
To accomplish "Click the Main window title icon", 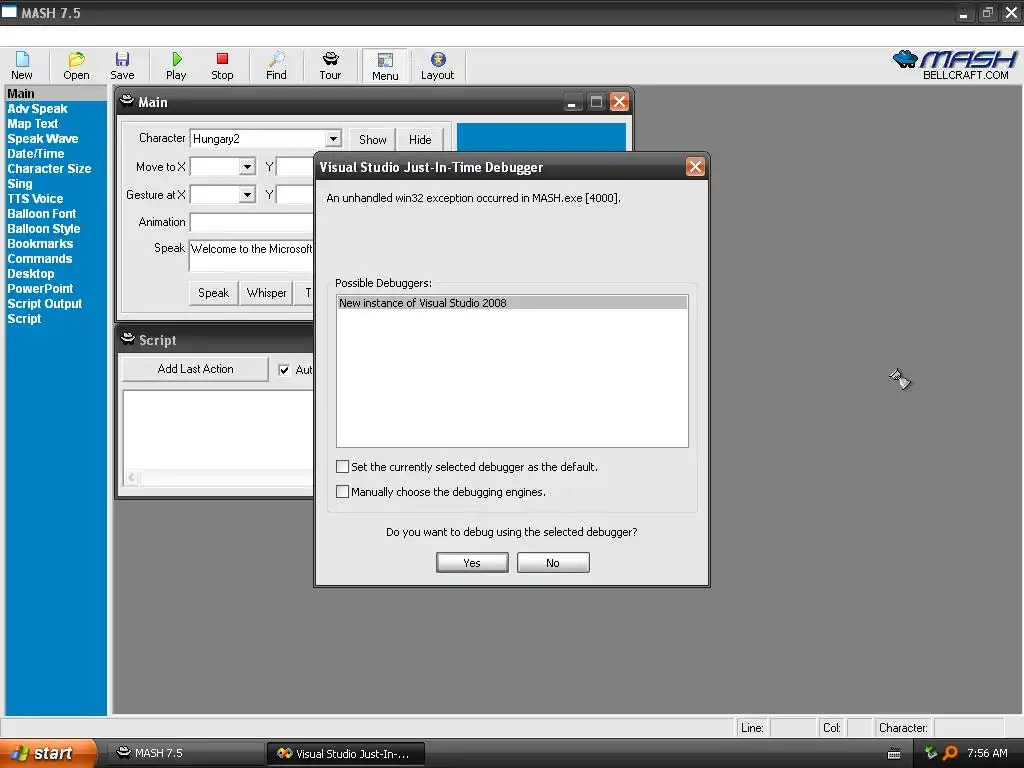I will 127,101.
